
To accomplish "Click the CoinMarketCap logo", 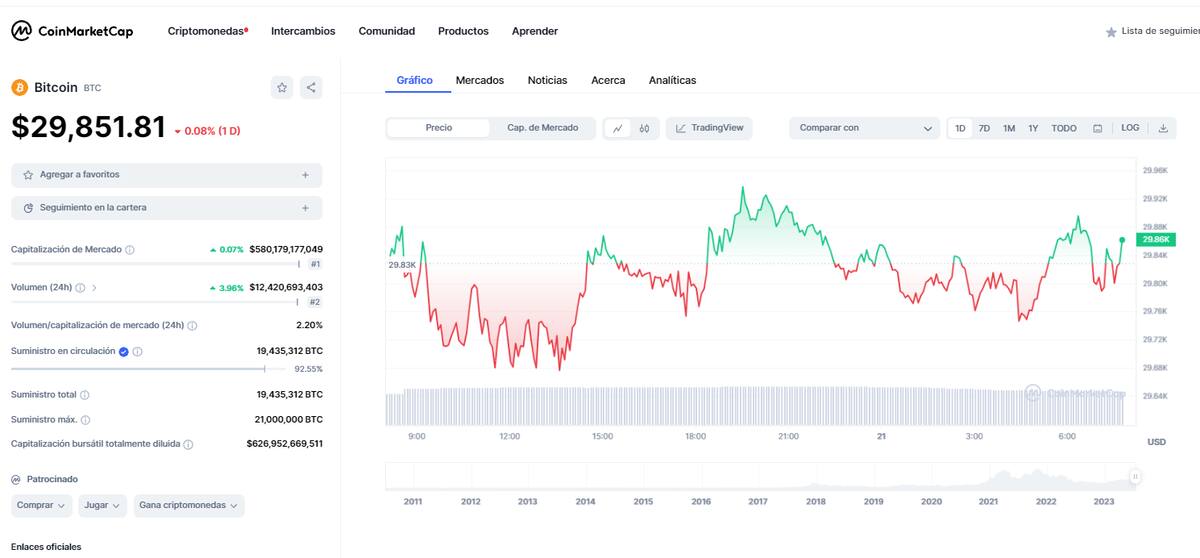I will pos(72,31).
